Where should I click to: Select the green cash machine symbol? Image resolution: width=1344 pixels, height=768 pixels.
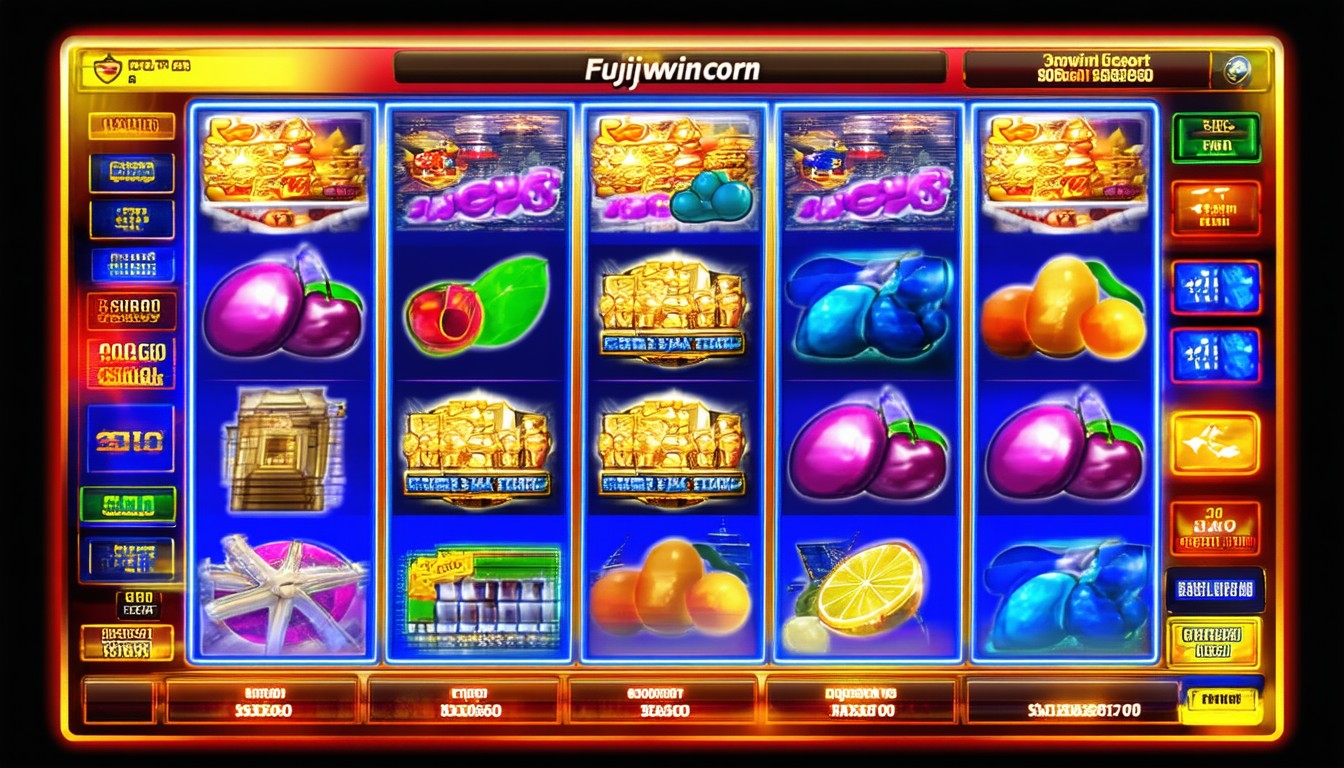(x=478, y=596)
